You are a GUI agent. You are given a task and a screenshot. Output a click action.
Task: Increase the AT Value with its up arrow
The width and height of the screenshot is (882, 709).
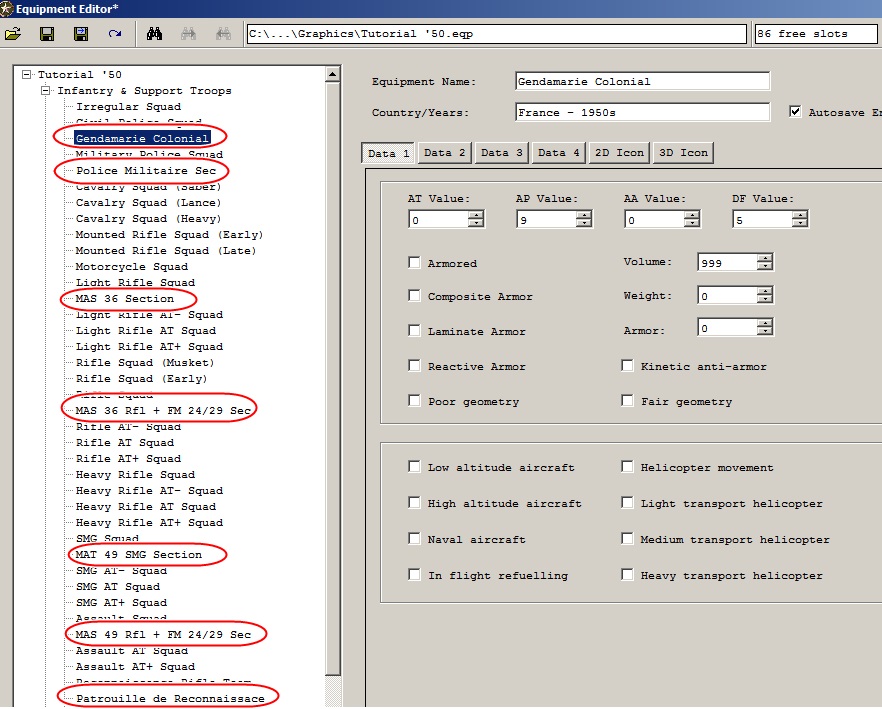pyautogui.click(x=476, y=215)
